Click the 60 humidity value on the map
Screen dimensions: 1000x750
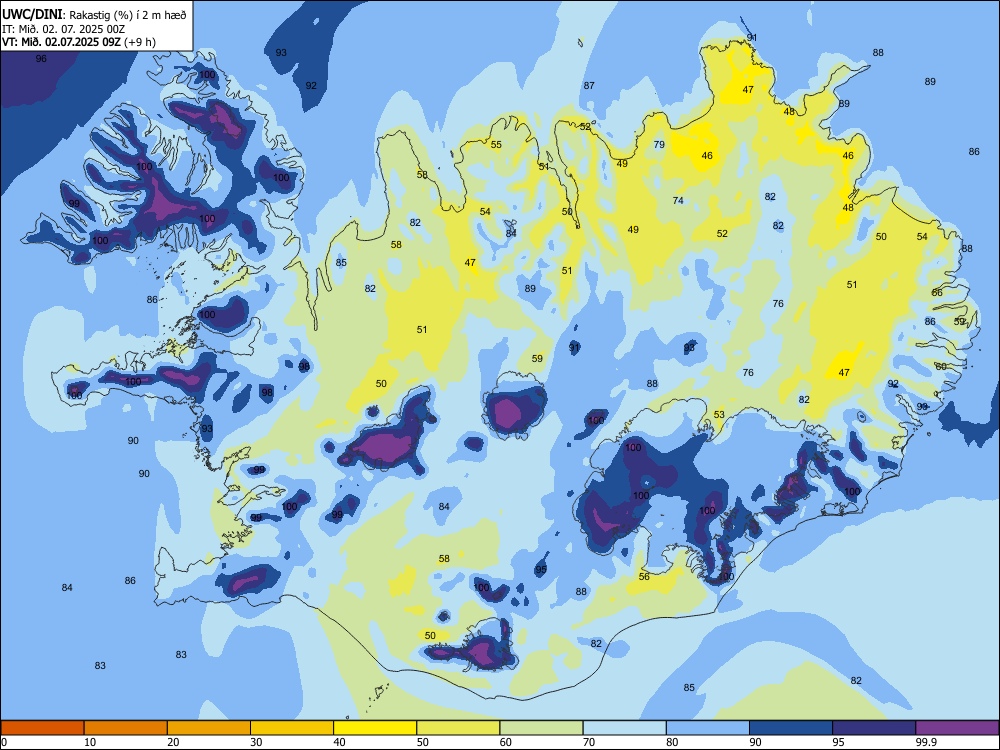[941, 367]
